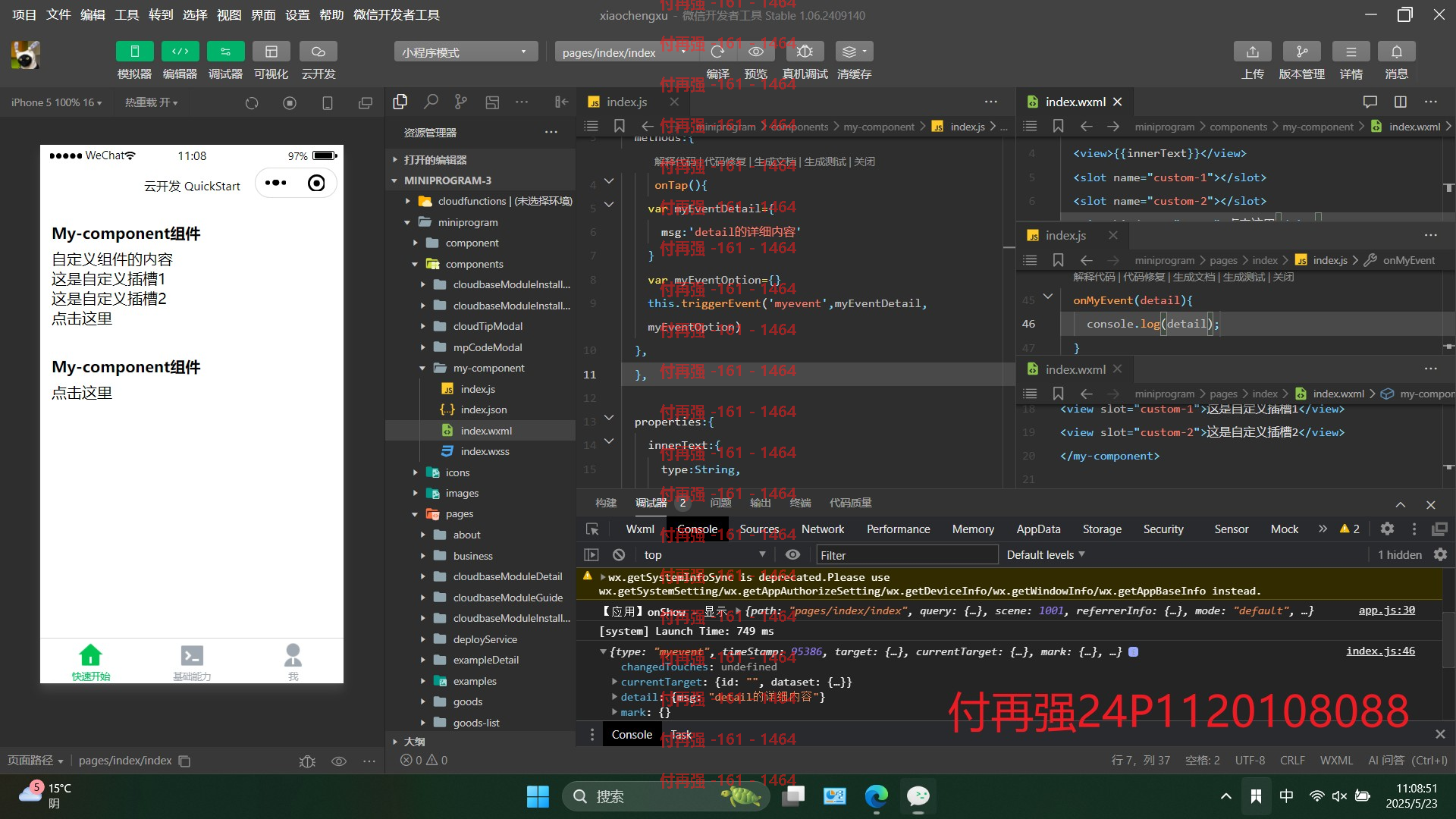This screenshot has width=1456, height=819.
Task: Open the iPhone 5 device selector
Action: tap(57, 102)
